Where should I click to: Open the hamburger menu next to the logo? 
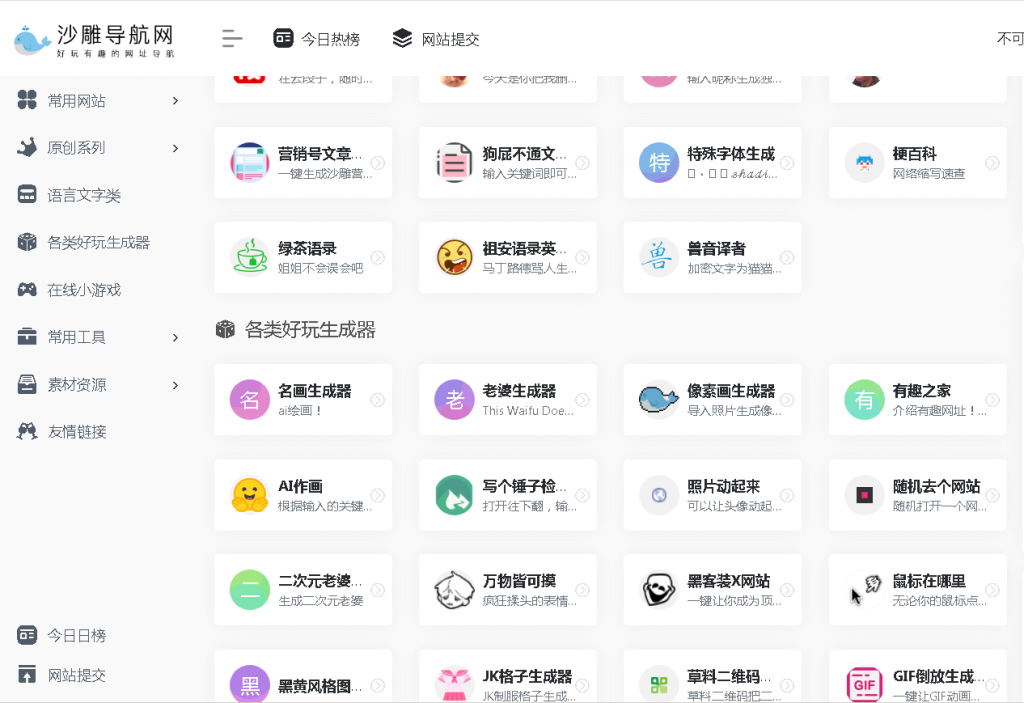231,39
